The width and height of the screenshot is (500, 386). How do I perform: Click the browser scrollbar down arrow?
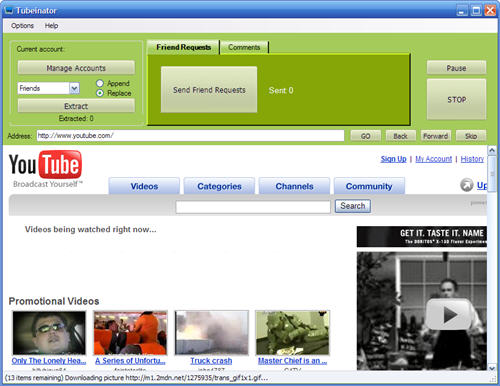coord(492,368)
